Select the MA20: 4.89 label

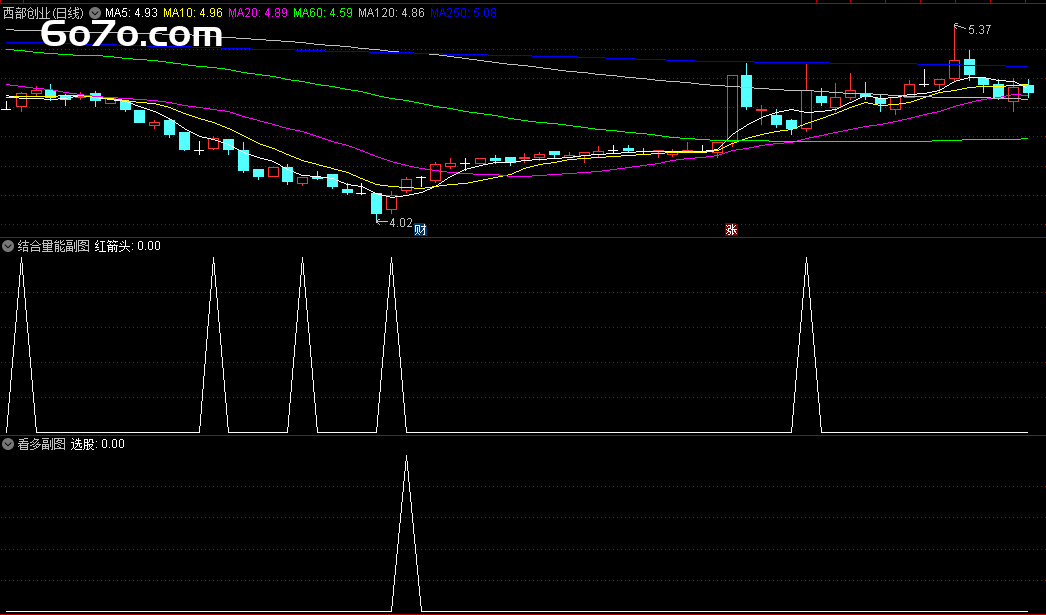click(258, 13)
